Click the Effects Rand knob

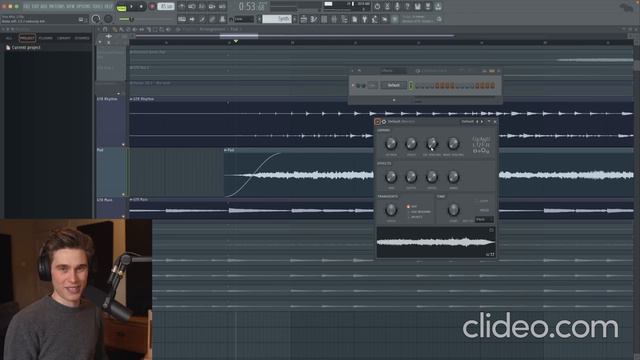click(x=453, y=177)
